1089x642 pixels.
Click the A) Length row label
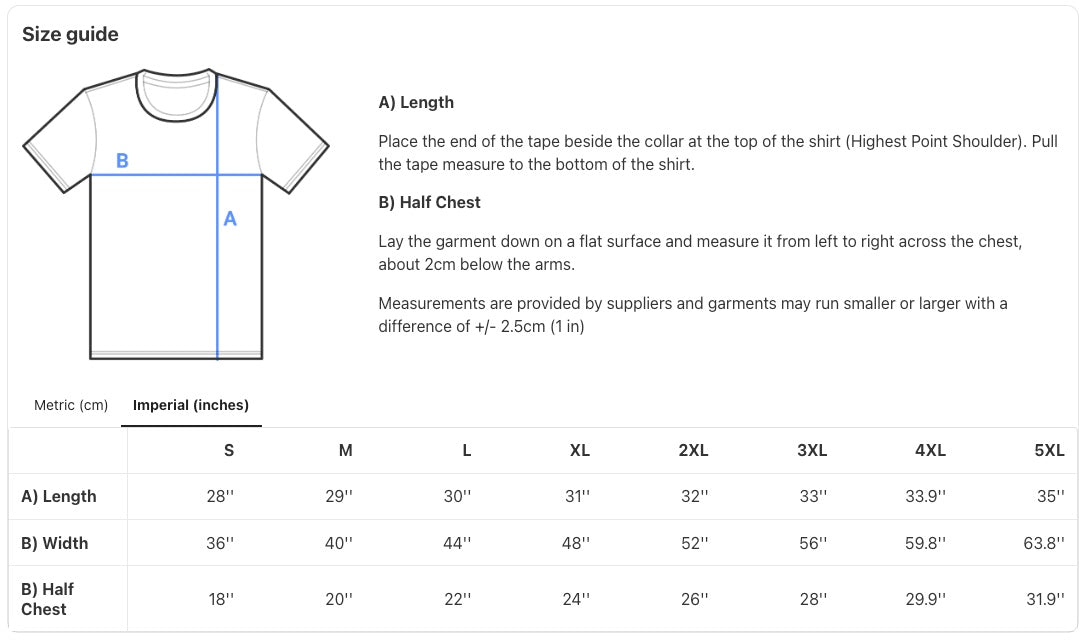point(59,496)
